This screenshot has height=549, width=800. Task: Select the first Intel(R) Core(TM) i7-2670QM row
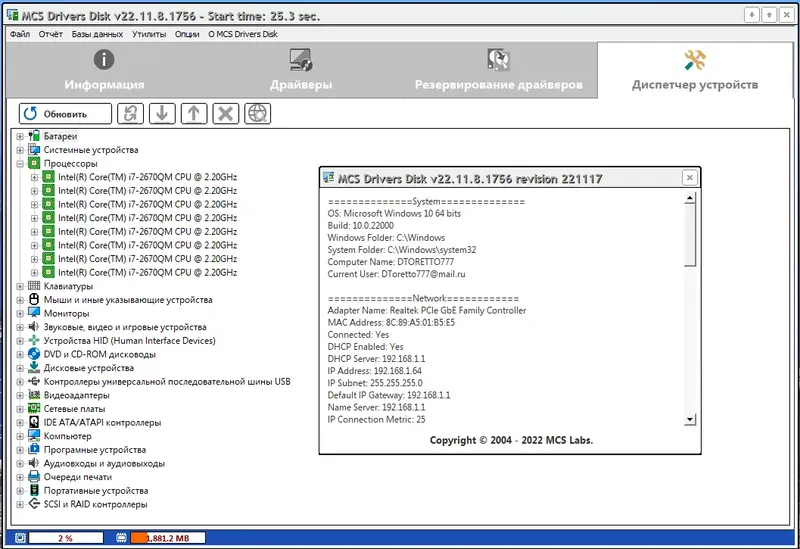pyautogui.click(x=147, y=177)
